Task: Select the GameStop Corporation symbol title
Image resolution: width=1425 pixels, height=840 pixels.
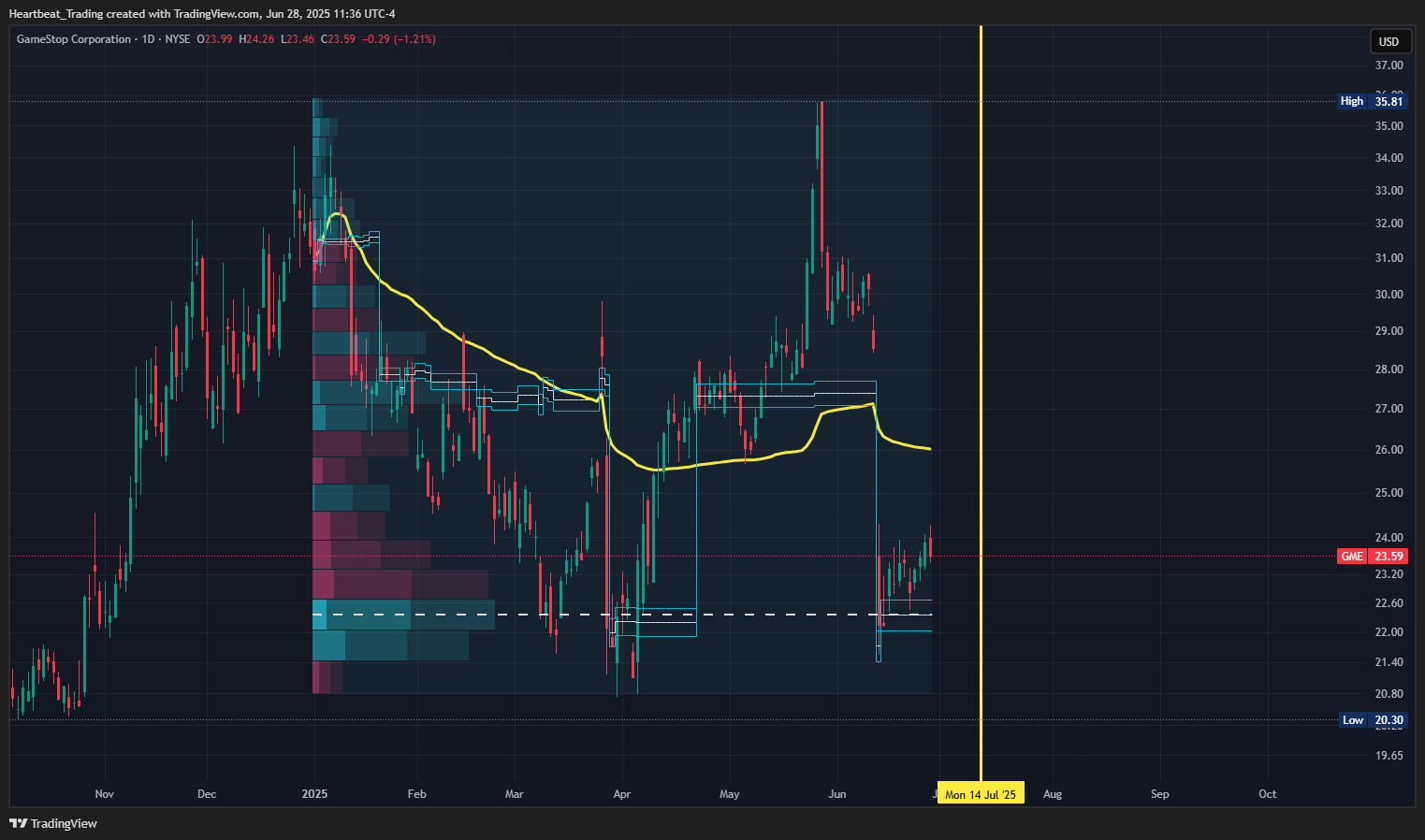Action: (x=74, y=39)
